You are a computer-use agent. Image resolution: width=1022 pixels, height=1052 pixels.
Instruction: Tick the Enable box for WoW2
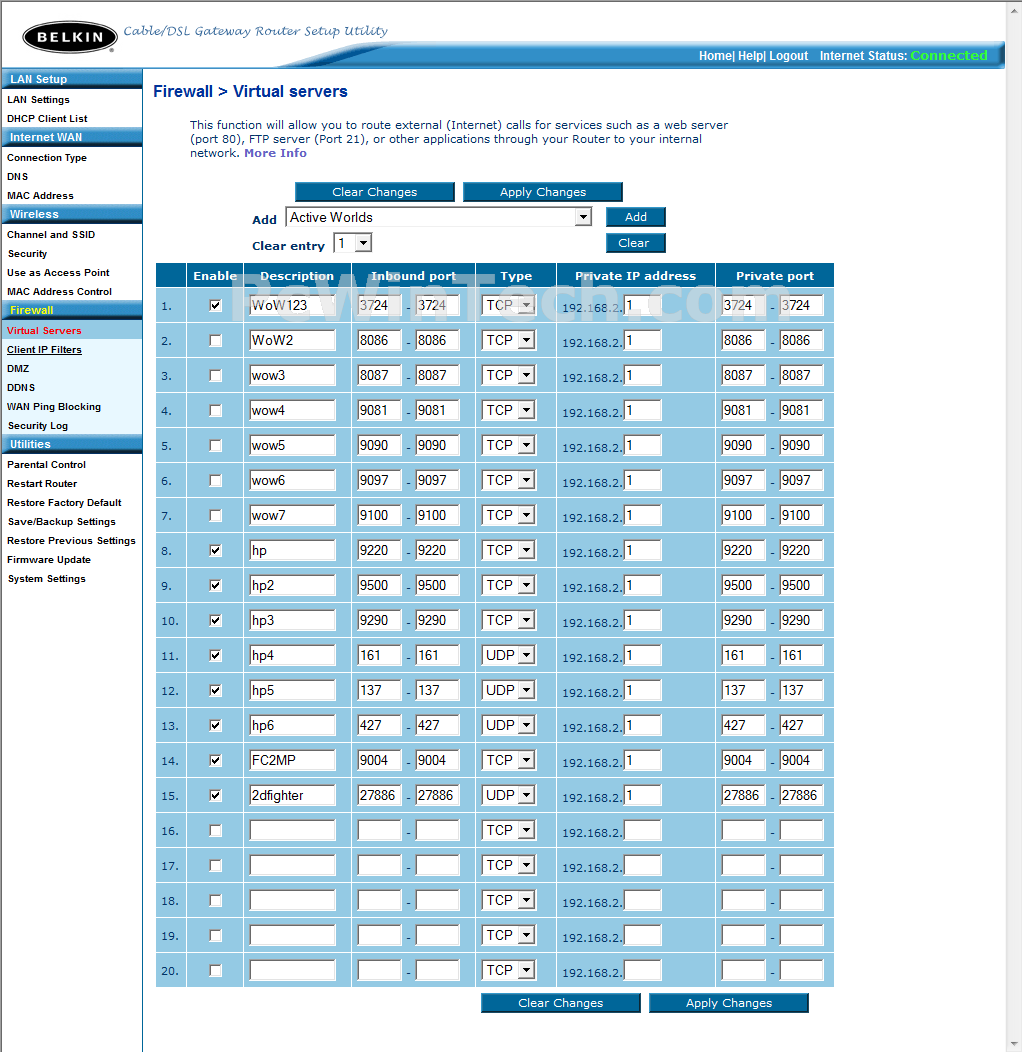[215, 340]
